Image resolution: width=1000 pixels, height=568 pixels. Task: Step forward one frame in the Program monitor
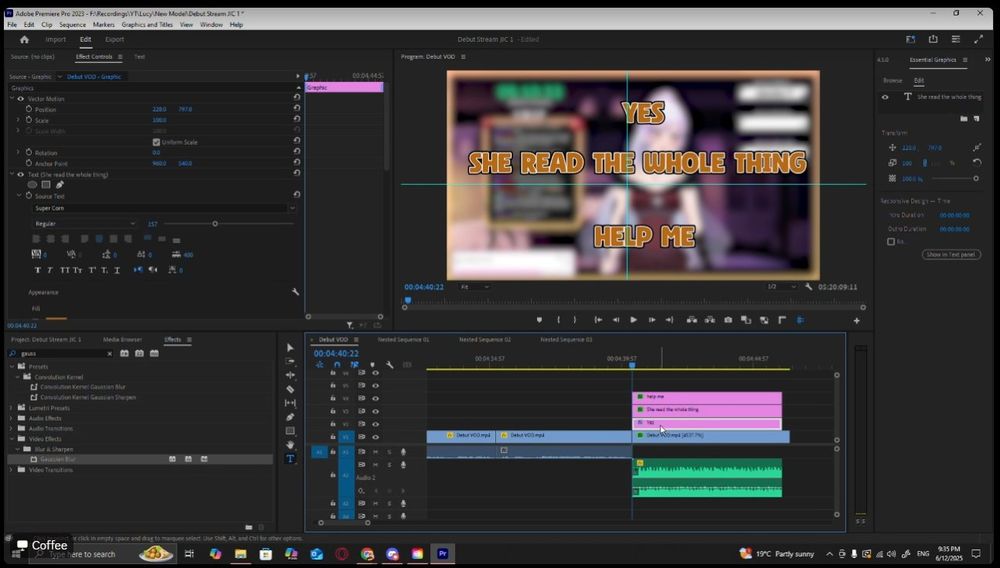pos(651,320)
